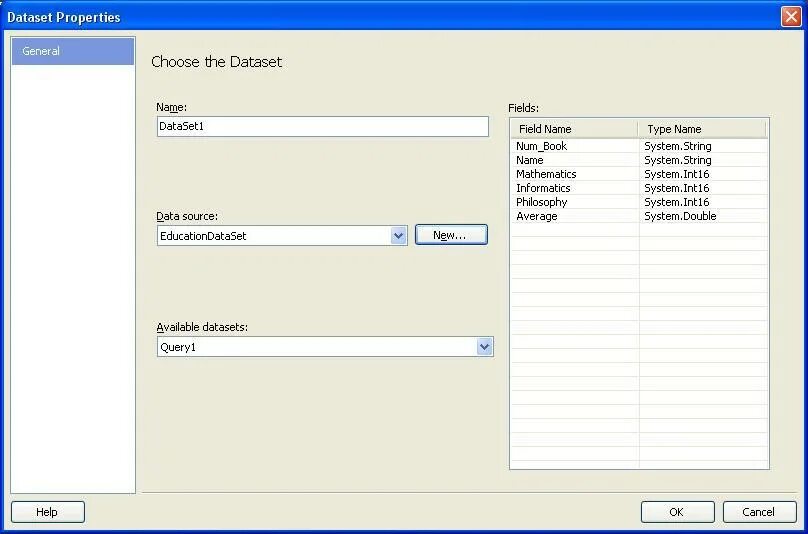Select the Philosophy field row
Screen dimensions: 808x534
(x=542, y=202)
